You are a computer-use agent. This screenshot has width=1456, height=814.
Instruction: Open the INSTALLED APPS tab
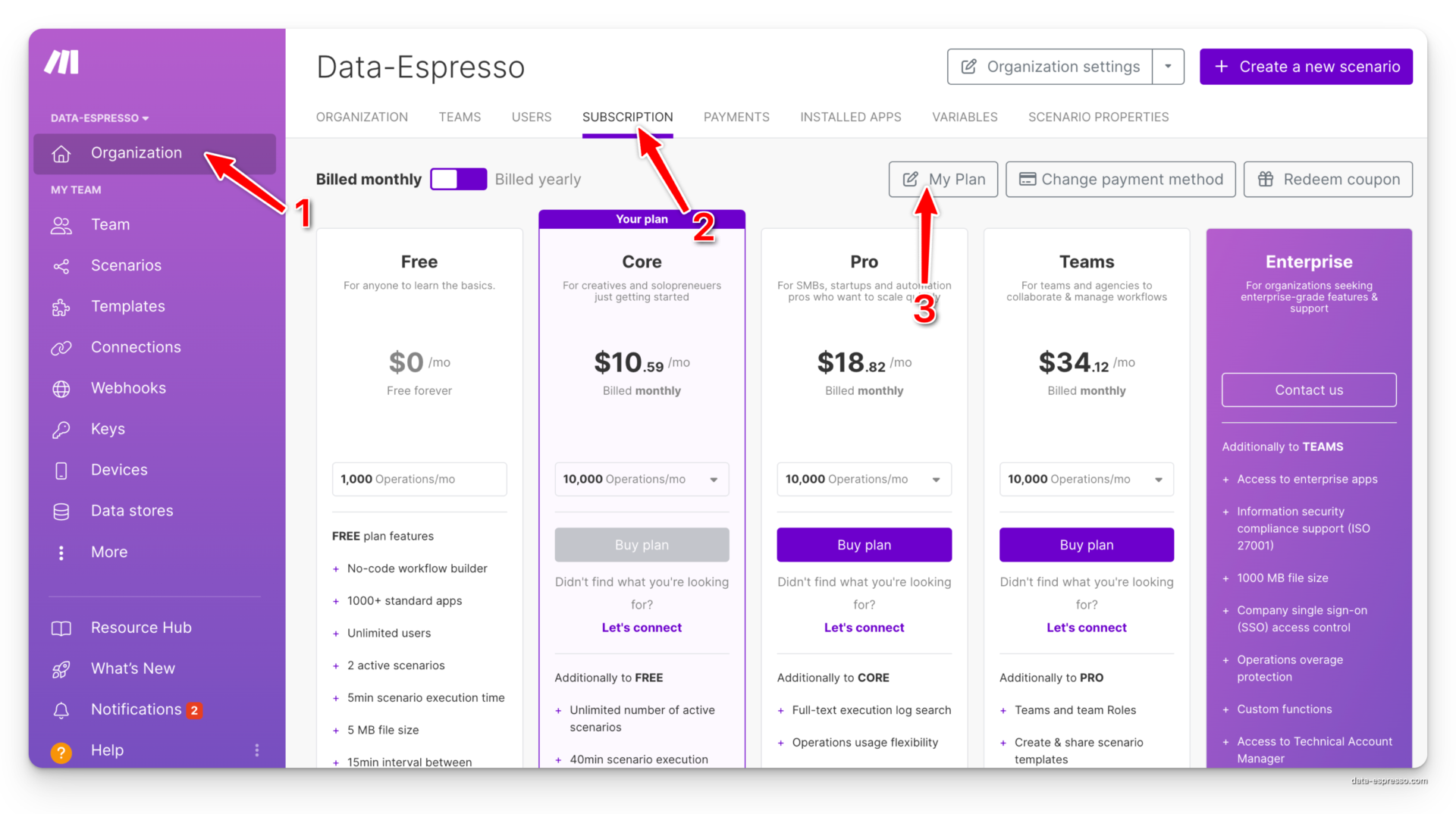tap(850, 117)
